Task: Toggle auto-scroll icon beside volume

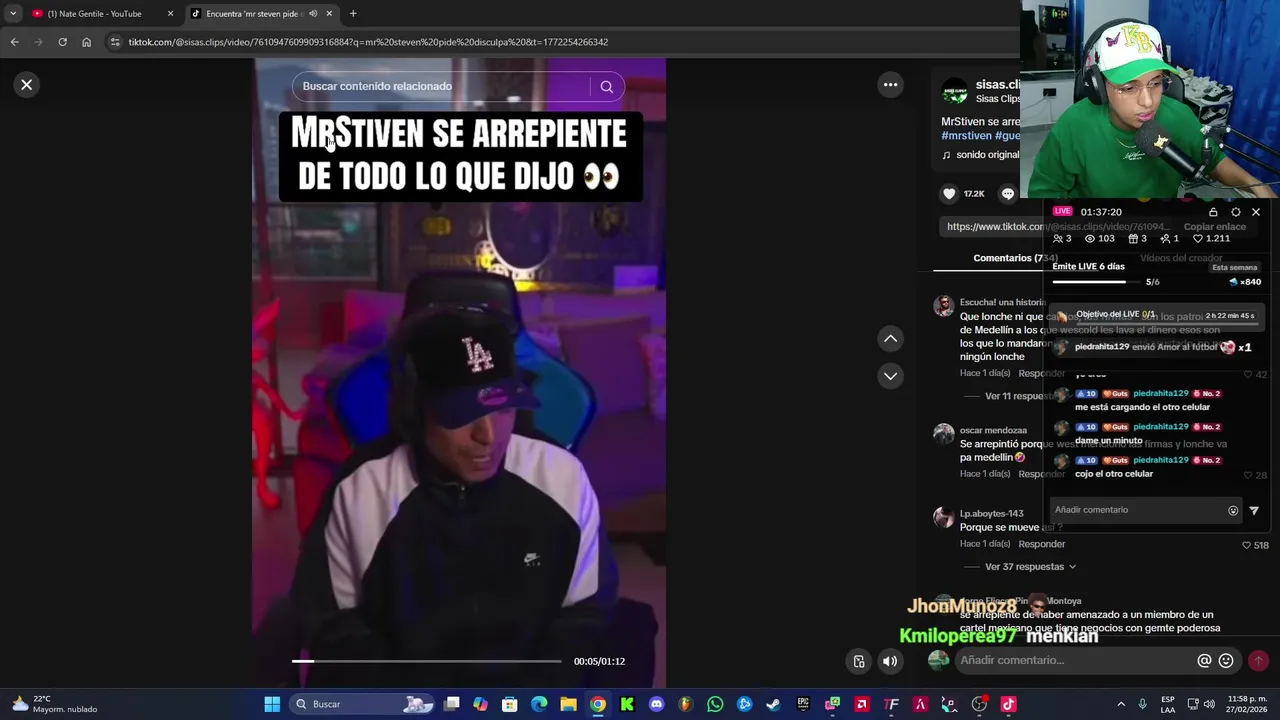Action: (x=859, y=661)
